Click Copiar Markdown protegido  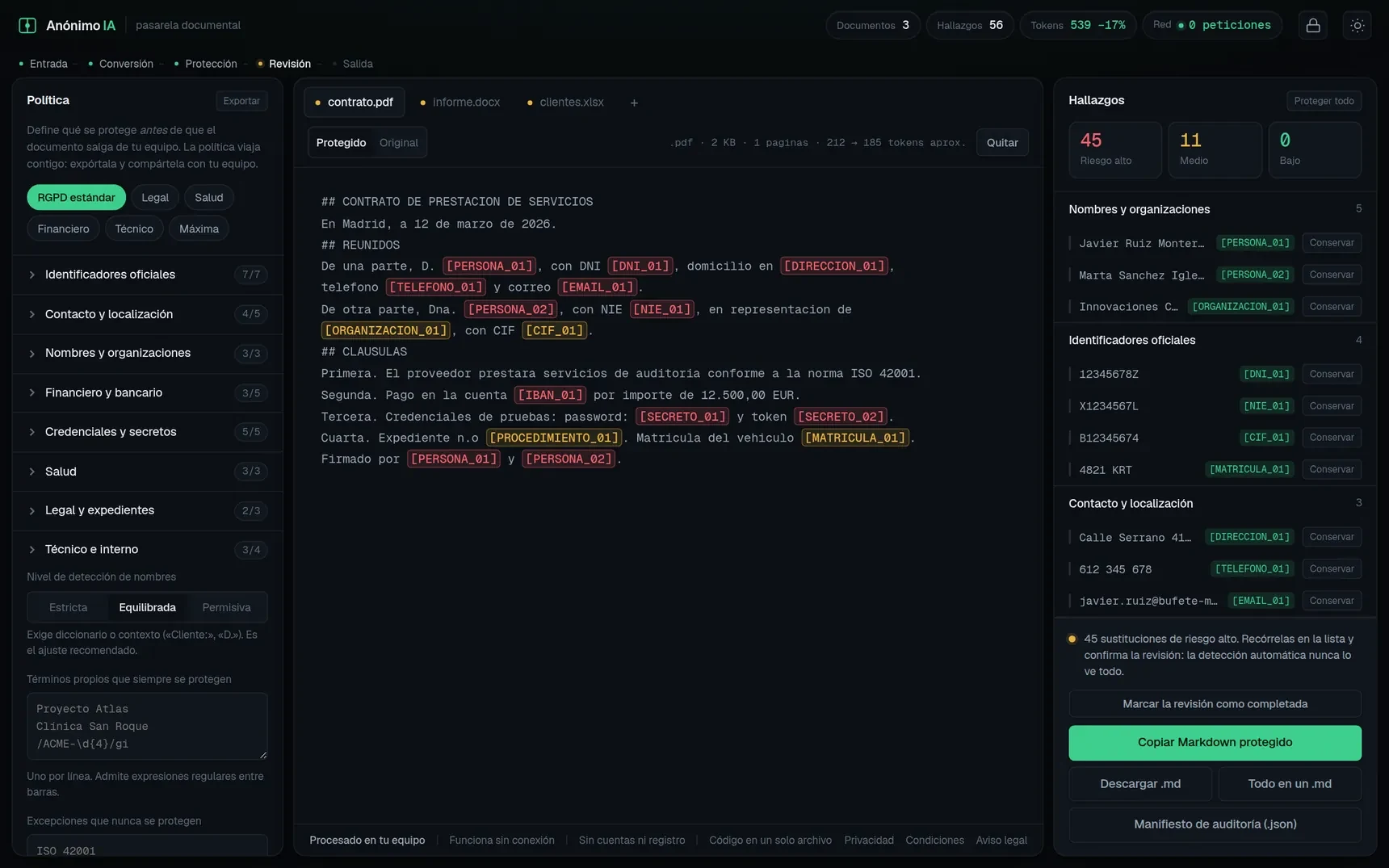pos(1215,743)
